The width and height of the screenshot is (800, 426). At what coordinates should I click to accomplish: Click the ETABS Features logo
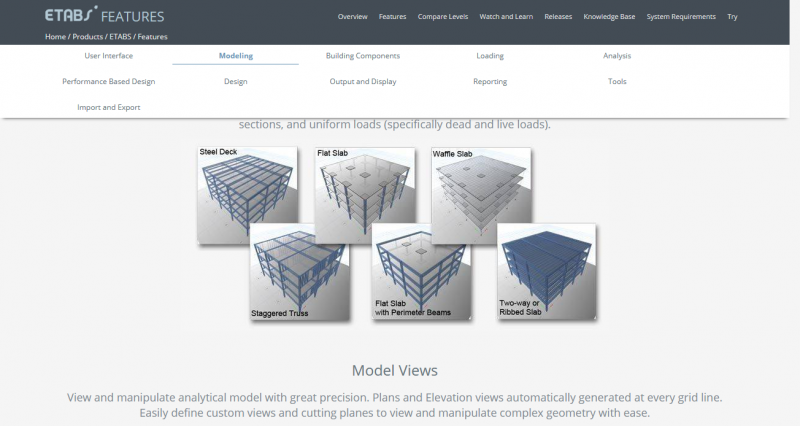coord(105,15)
